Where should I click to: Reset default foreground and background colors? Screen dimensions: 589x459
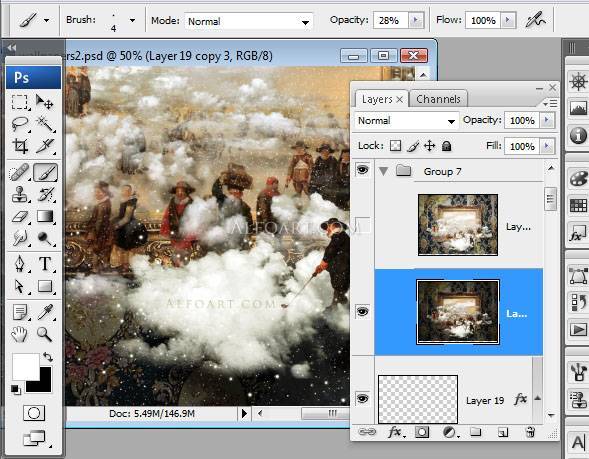pyautogui.click(x=15, y=390)
